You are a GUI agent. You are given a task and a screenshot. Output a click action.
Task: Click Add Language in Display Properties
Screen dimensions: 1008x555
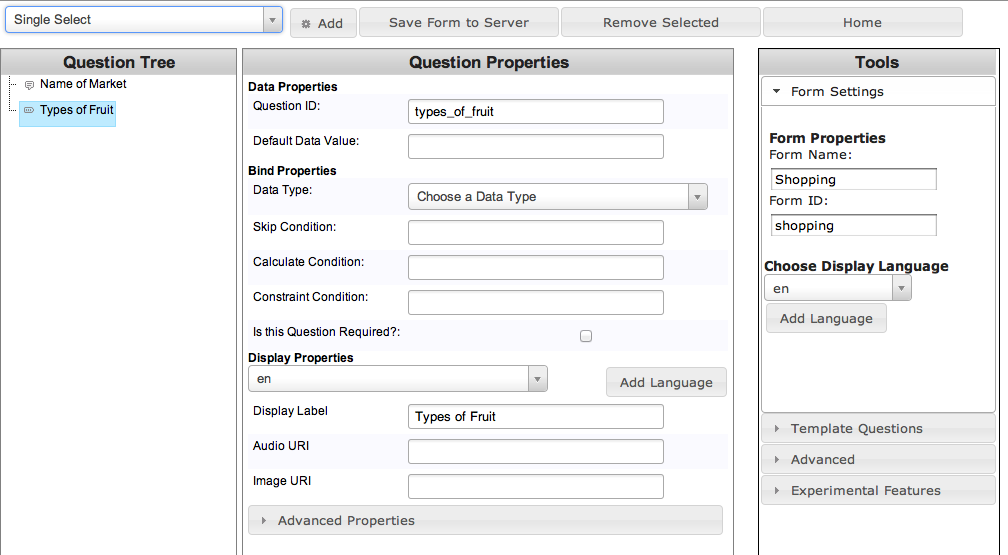666,382
